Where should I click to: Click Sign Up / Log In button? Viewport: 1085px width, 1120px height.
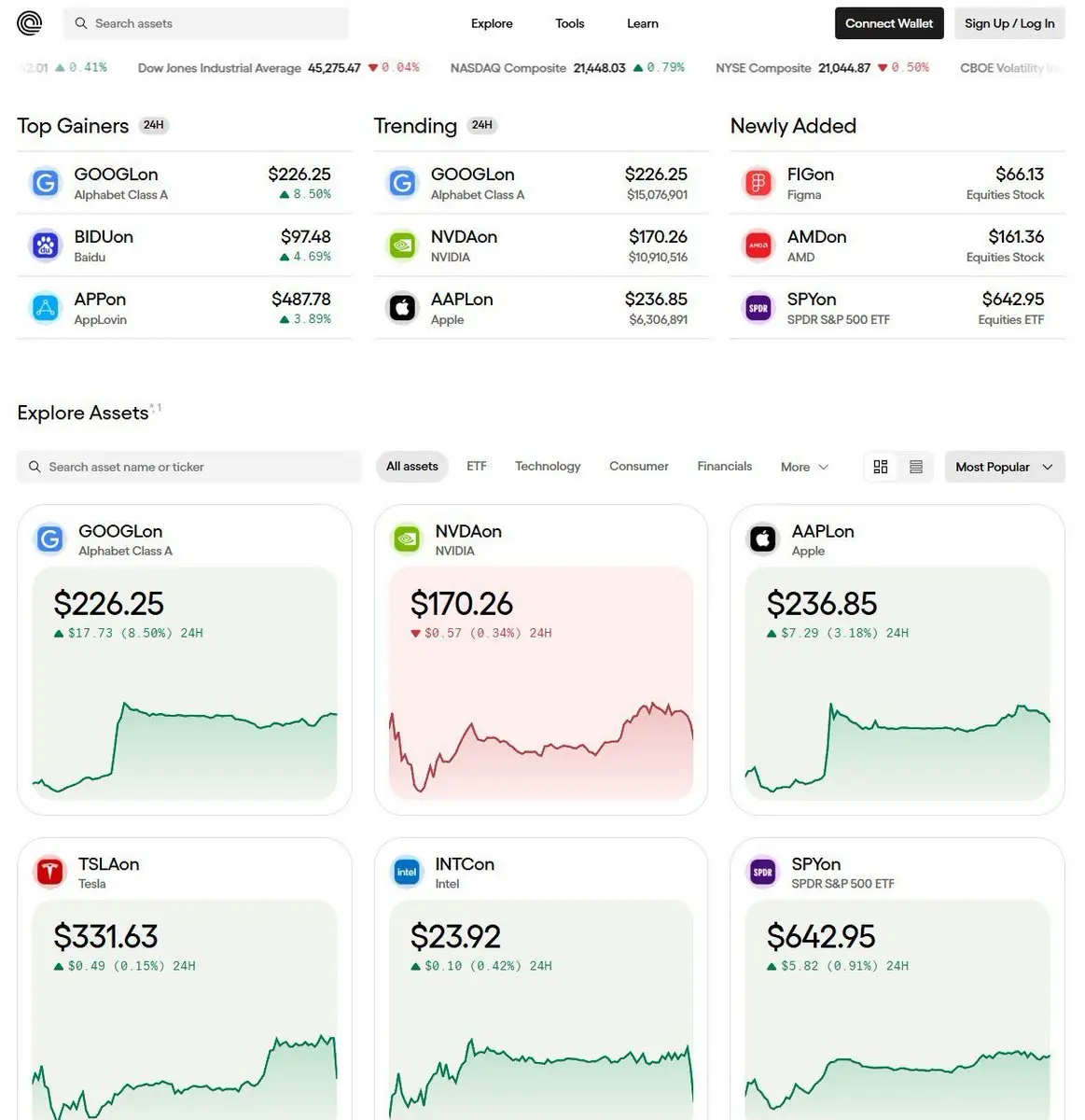coord(1009,23)
